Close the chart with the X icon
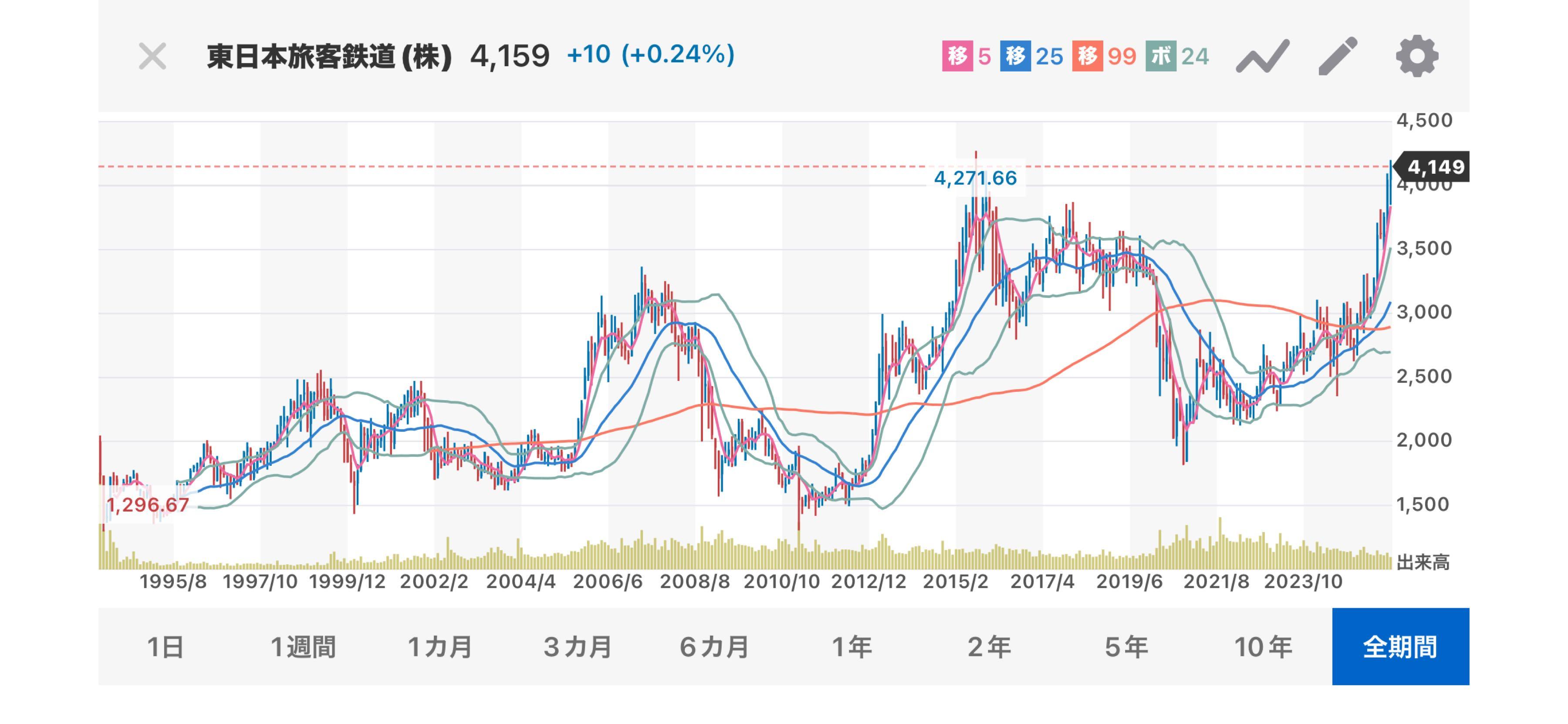This screenshot has height=724, width=1568. 152,57
